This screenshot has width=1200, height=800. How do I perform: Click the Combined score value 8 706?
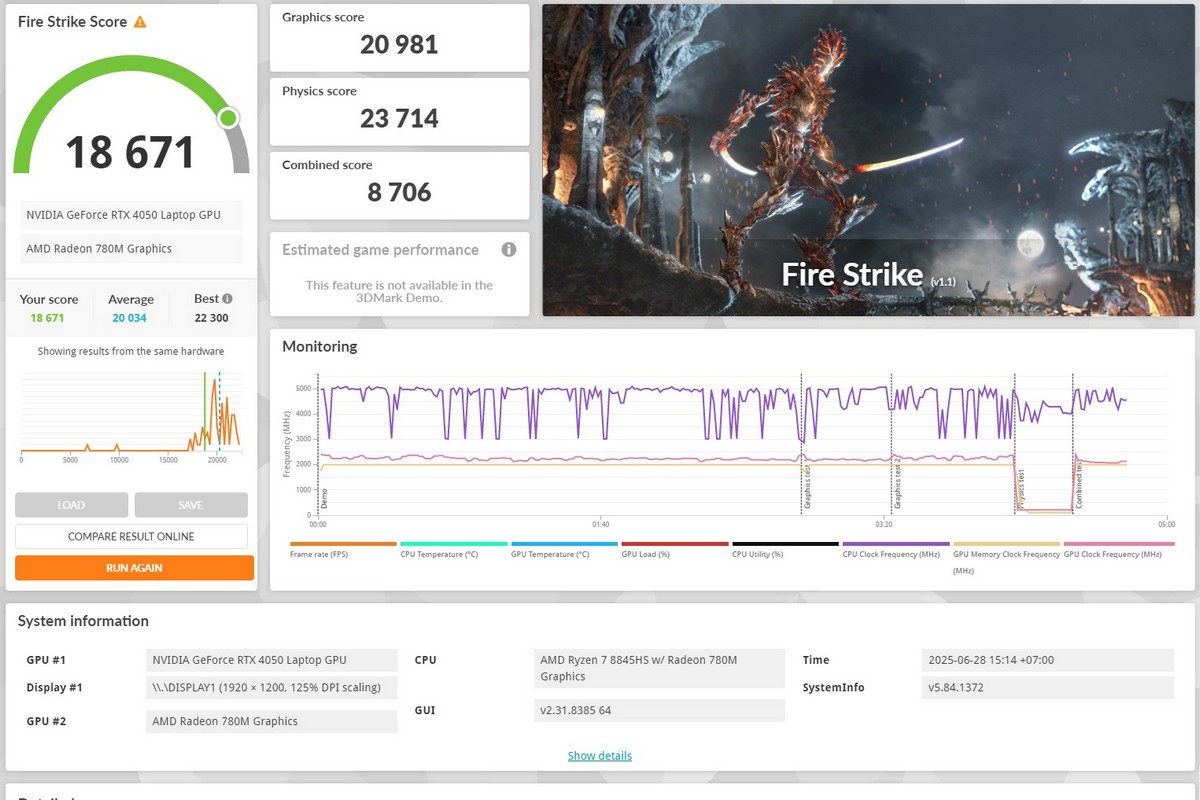tap(399, 192)
